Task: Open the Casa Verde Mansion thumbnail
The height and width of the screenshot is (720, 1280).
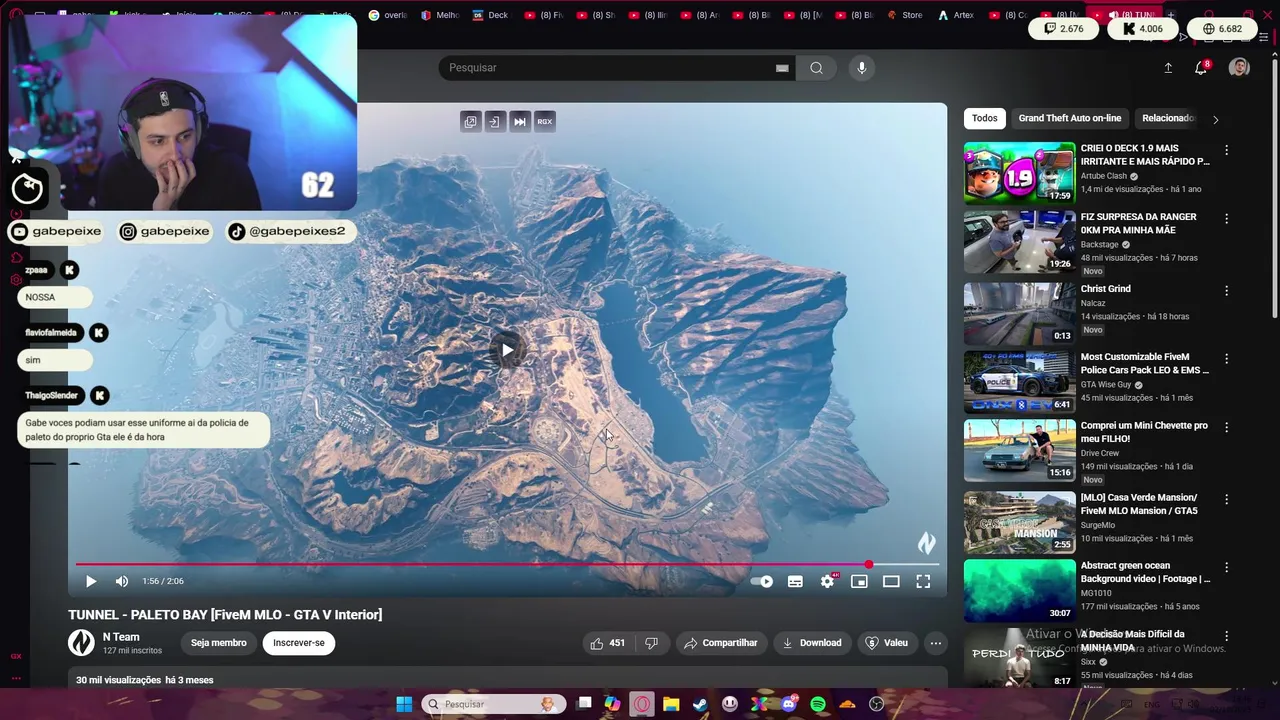Action: coord(1019,522)
